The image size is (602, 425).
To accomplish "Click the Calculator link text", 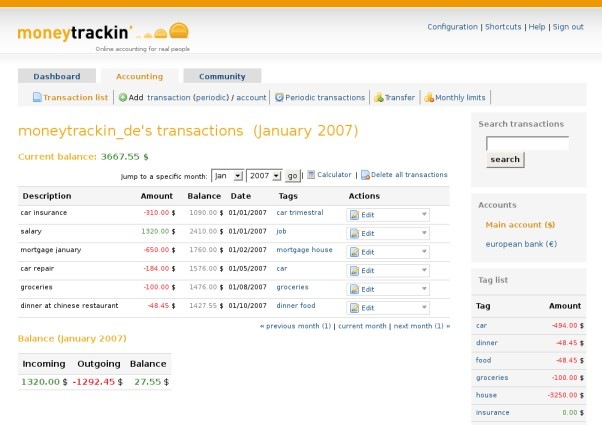I will [334, 175].
